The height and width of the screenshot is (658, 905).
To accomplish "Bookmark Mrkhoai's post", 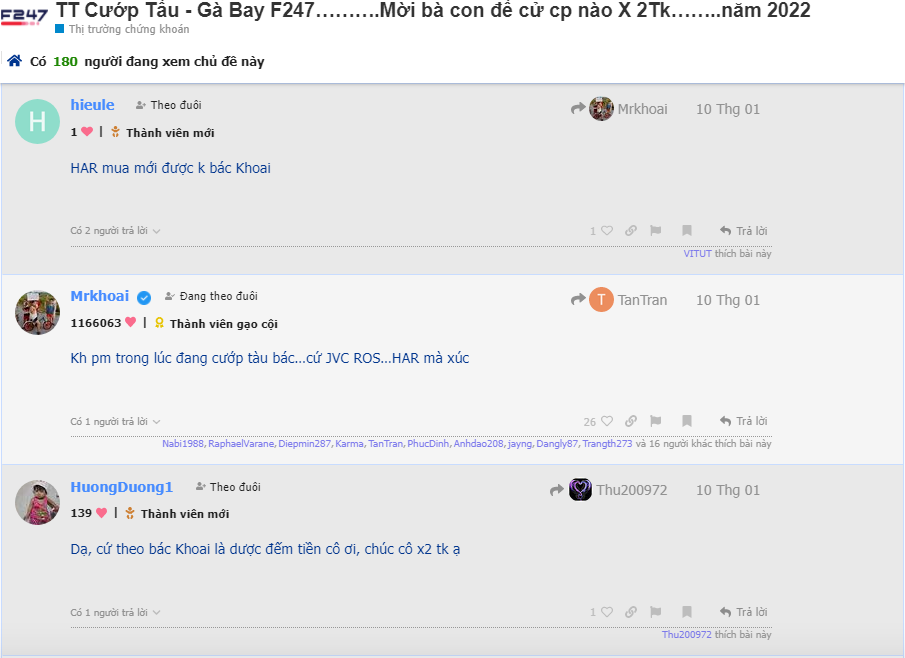I will [687, 421].
